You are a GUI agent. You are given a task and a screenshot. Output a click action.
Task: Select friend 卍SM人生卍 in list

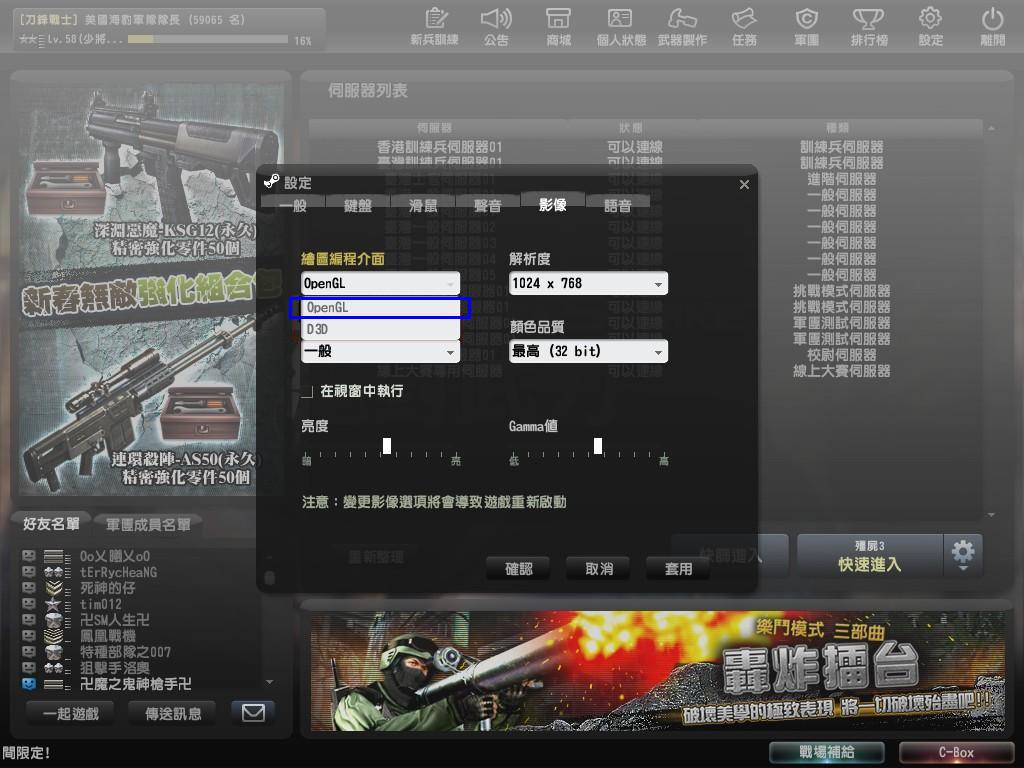click(x=115, y=620)
